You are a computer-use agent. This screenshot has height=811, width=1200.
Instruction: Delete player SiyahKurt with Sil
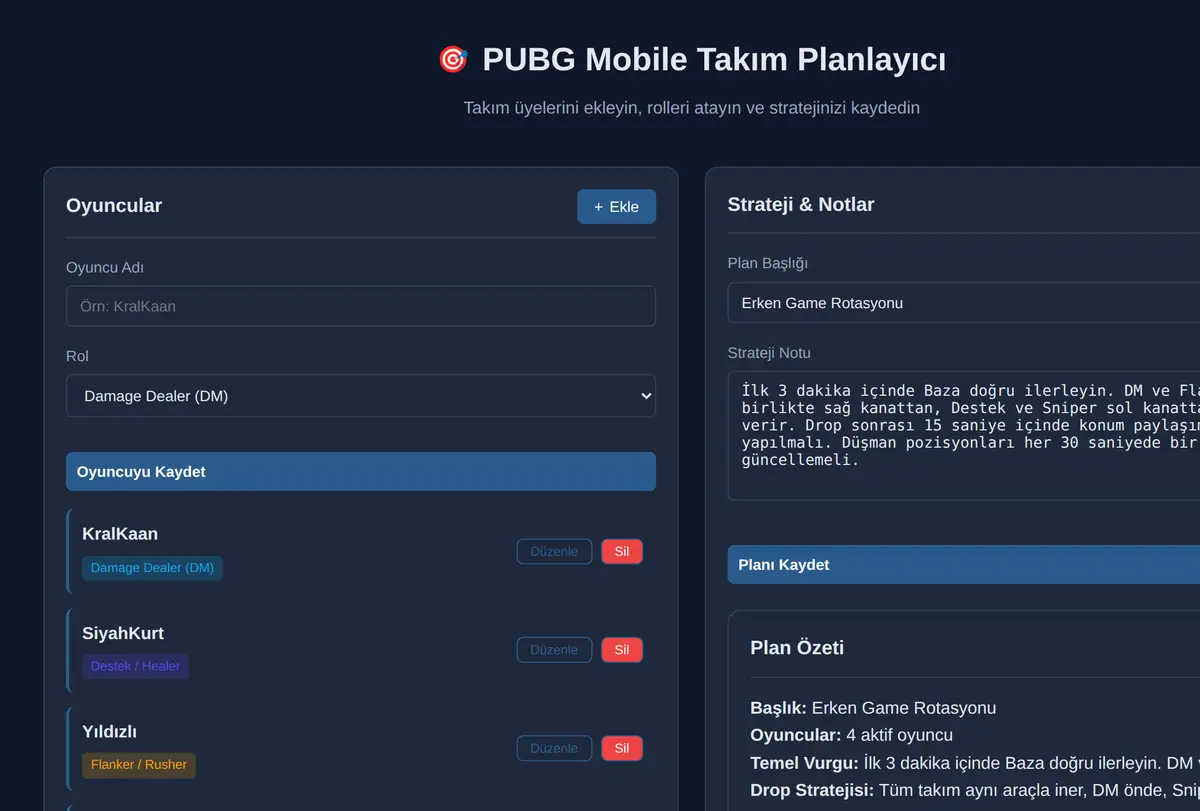[622, 650]
